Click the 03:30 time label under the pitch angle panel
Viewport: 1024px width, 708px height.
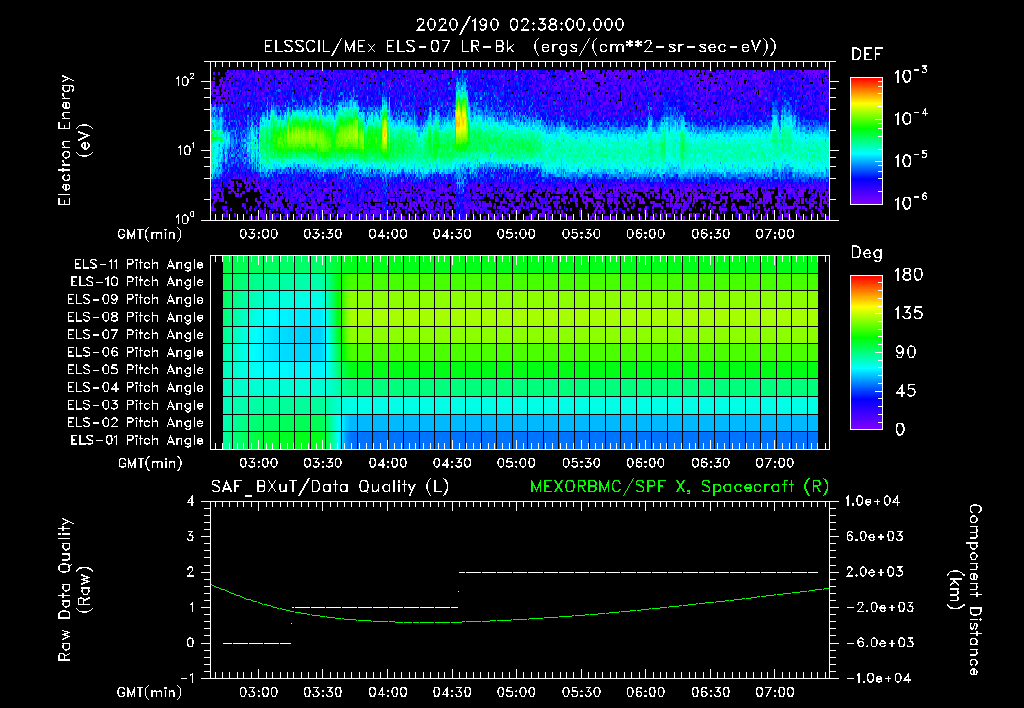[323, 463]
